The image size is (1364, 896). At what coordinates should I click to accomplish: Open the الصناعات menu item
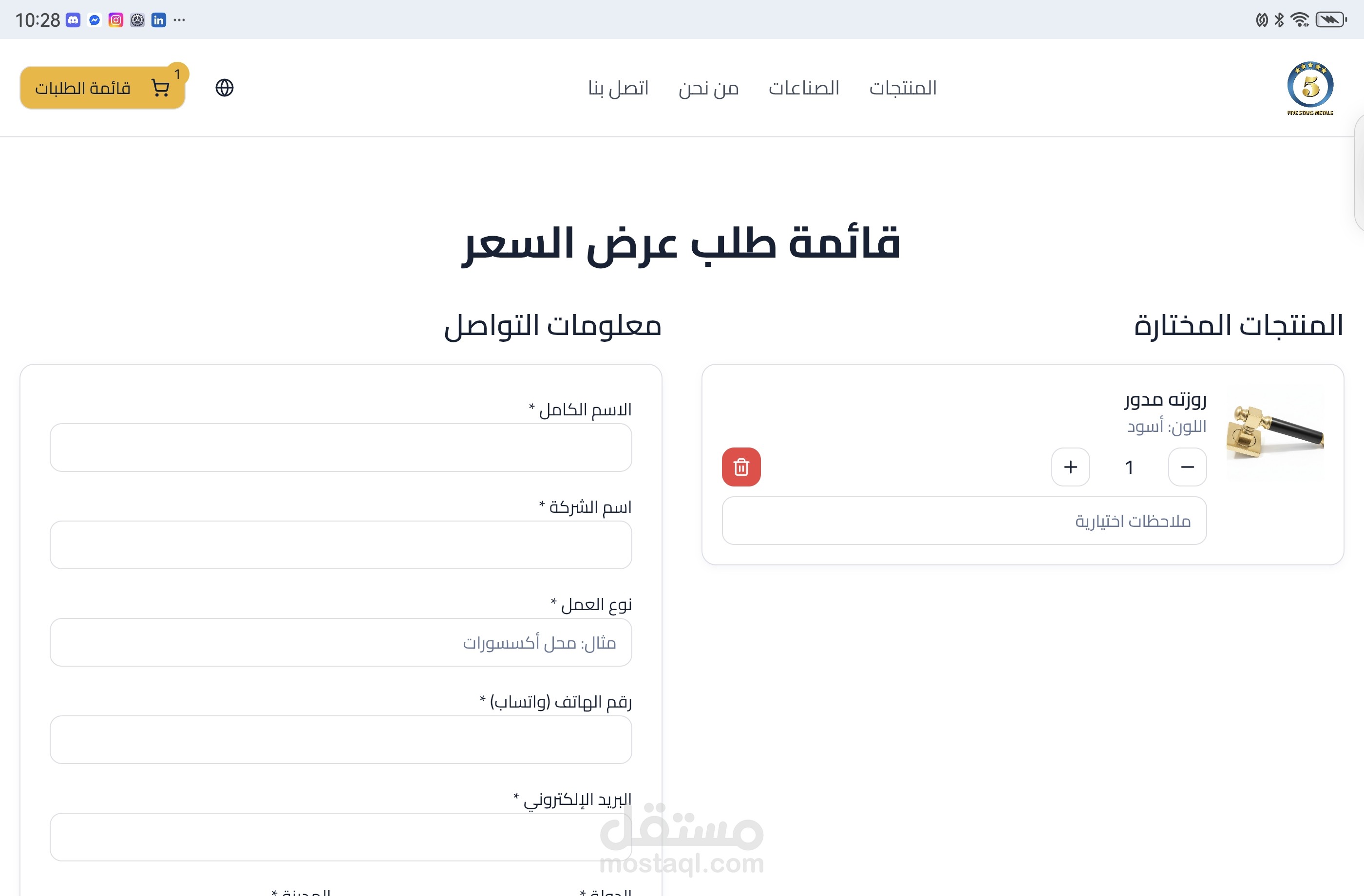pos(803,88)
